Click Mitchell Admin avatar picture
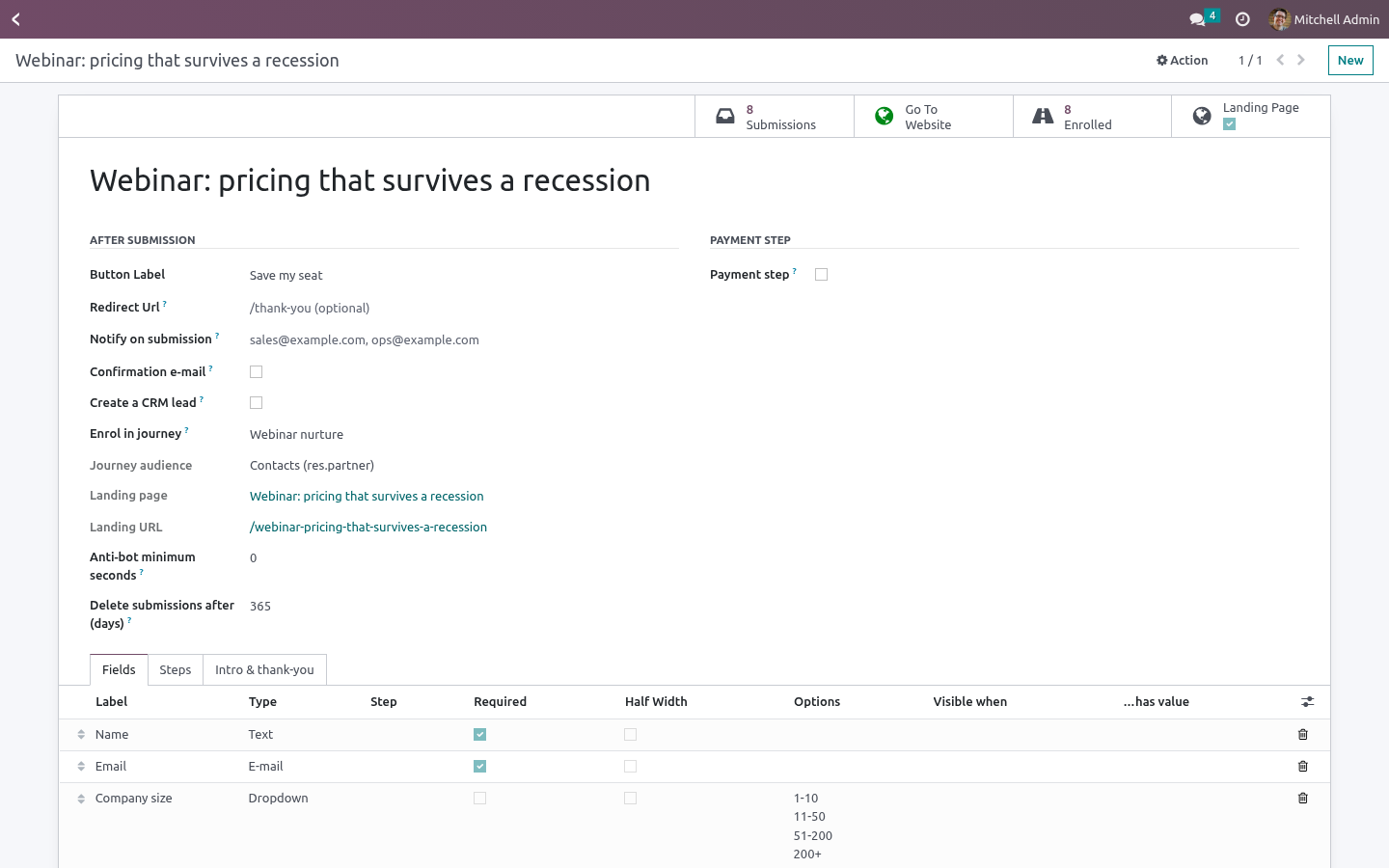Image resolution: width=1389 pixels, height=868 pixels. (x=1280, y=19)
